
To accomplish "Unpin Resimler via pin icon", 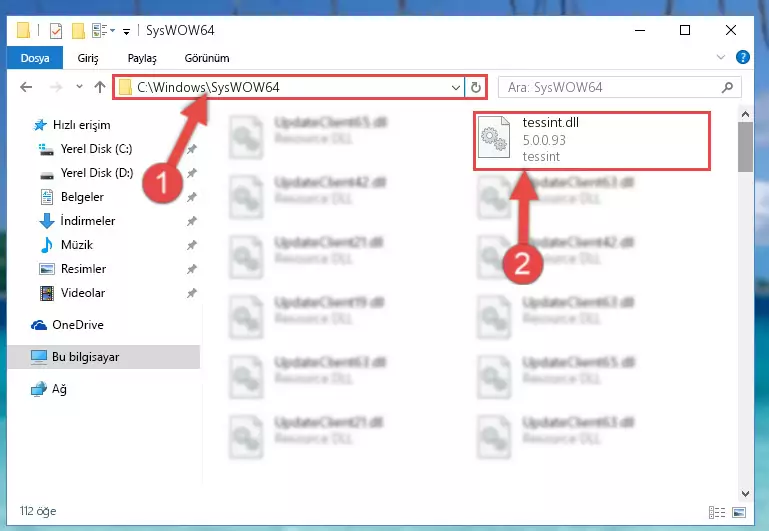I will coord(192,269).
